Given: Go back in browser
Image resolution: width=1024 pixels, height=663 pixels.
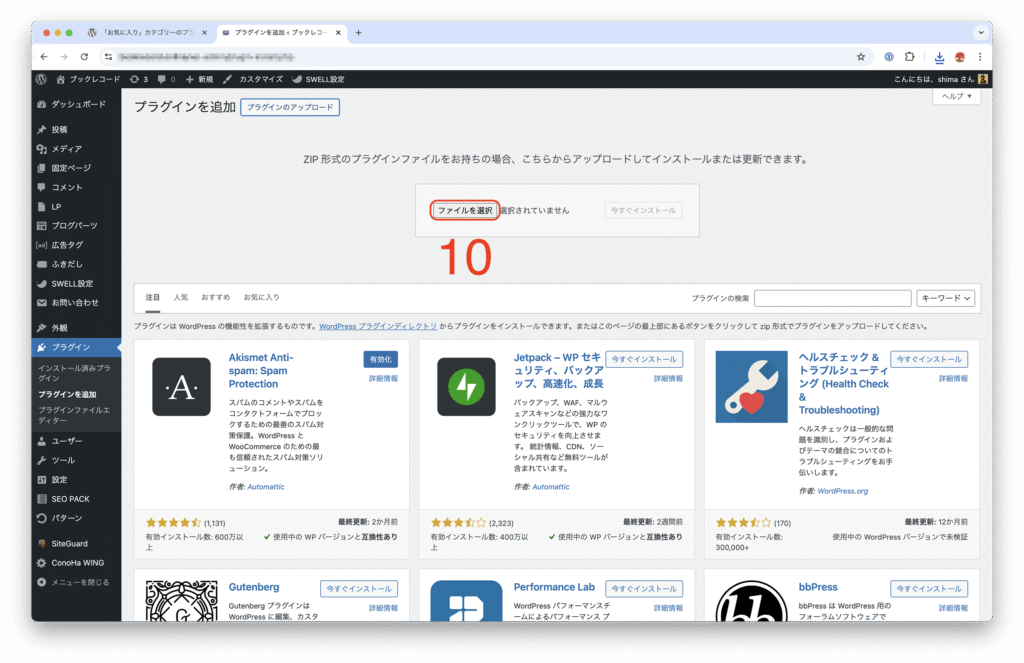Looking at the screenshot, I should point(44,57).
